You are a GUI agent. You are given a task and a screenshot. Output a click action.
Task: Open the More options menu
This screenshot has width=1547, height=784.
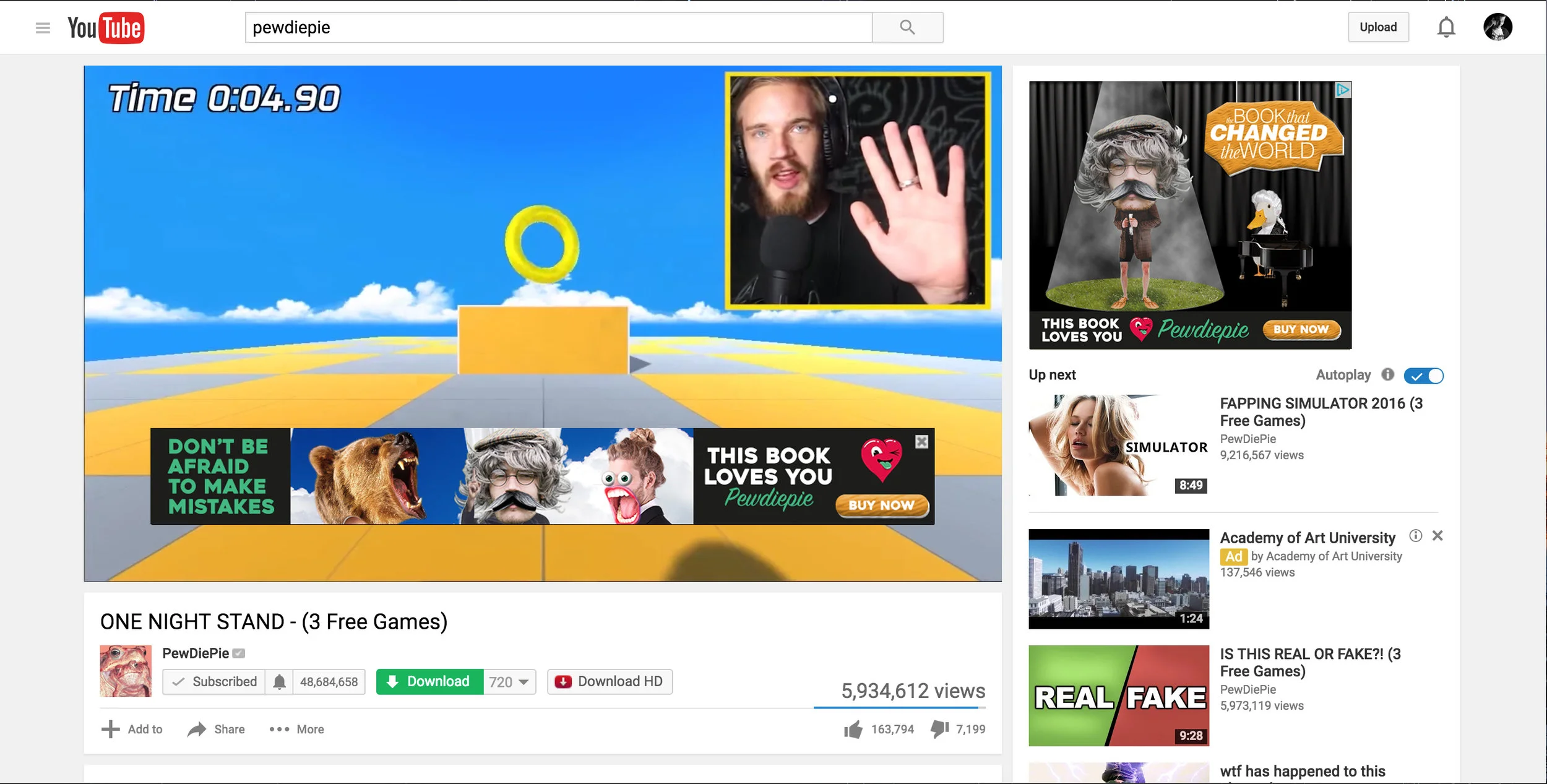[x=296, y=730]
